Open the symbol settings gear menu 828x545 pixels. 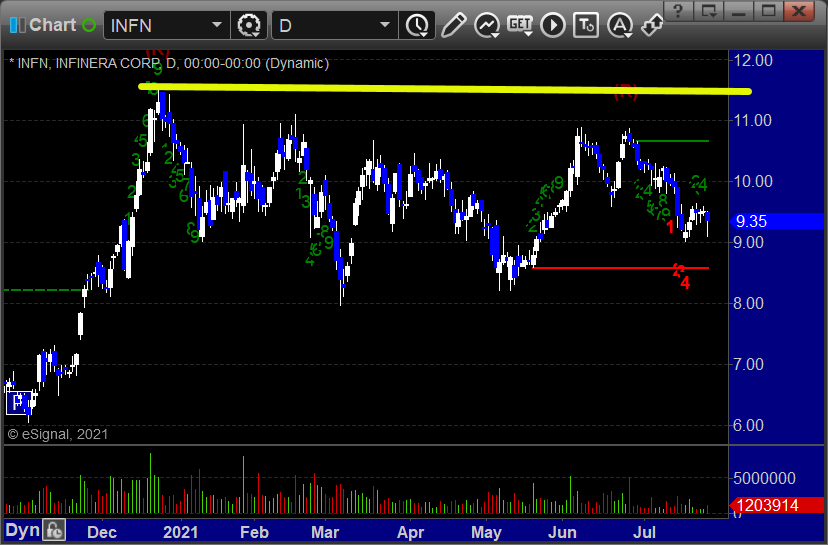[249, 25]
